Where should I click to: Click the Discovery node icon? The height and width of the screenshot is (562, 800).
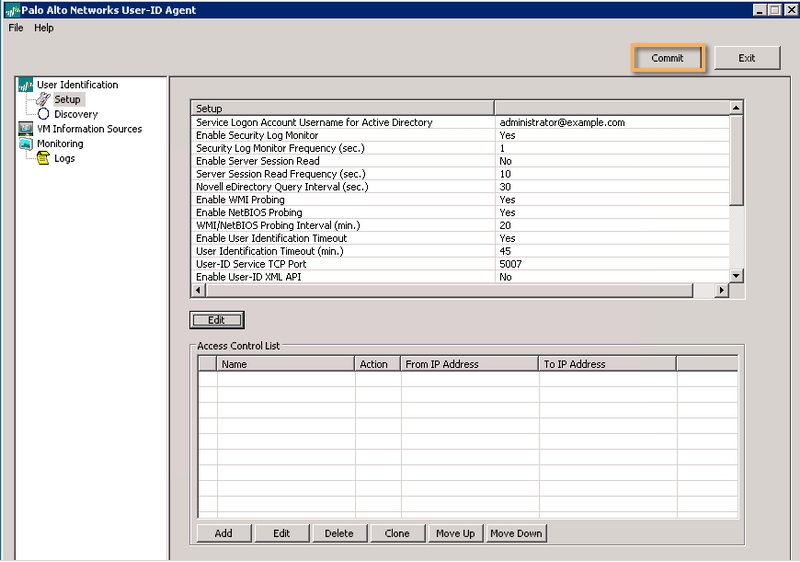pos(43,114)
